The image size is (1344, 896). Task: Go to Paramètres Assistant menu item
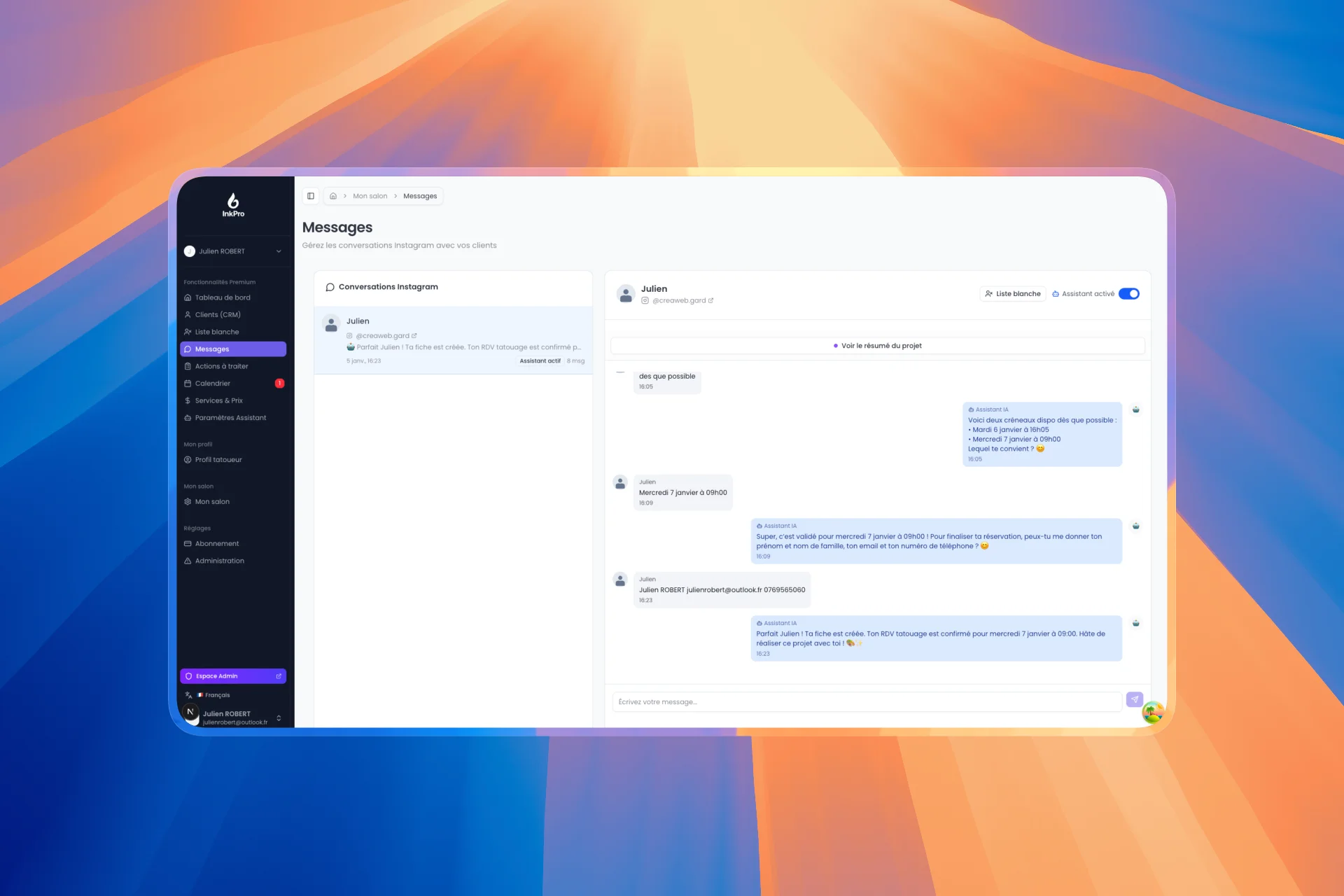point(230,418)
